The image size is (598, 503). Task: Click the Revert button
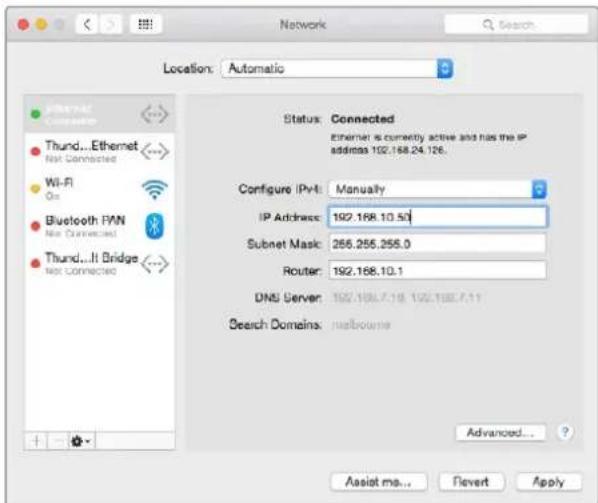471,482
